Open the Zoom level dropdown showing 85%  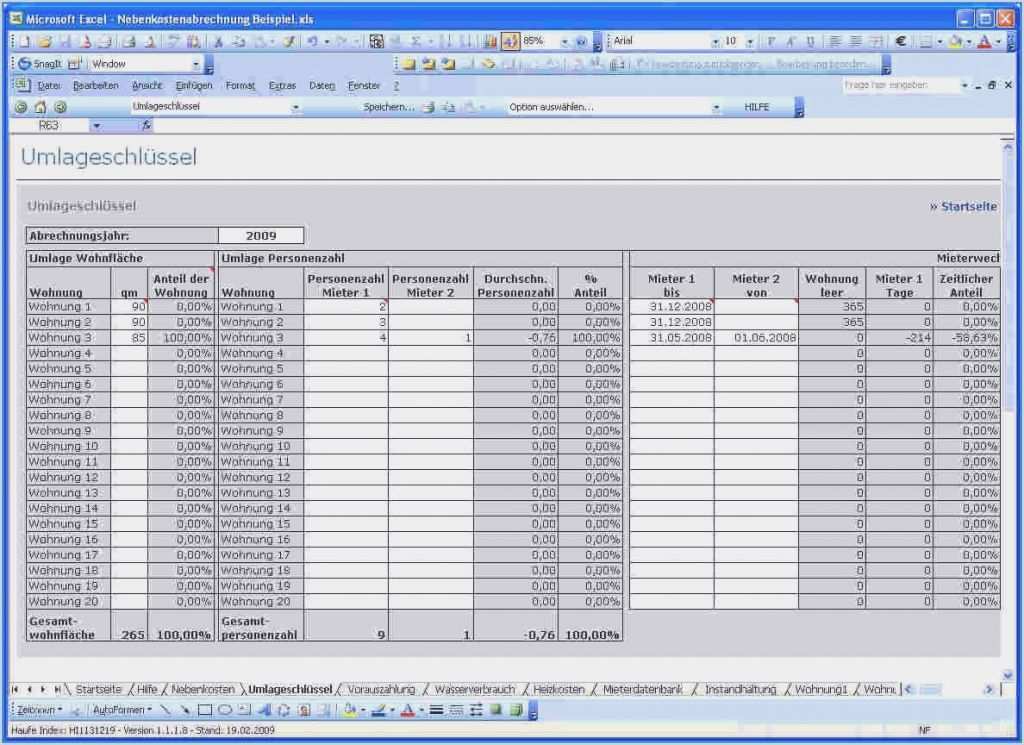(563, 41)
